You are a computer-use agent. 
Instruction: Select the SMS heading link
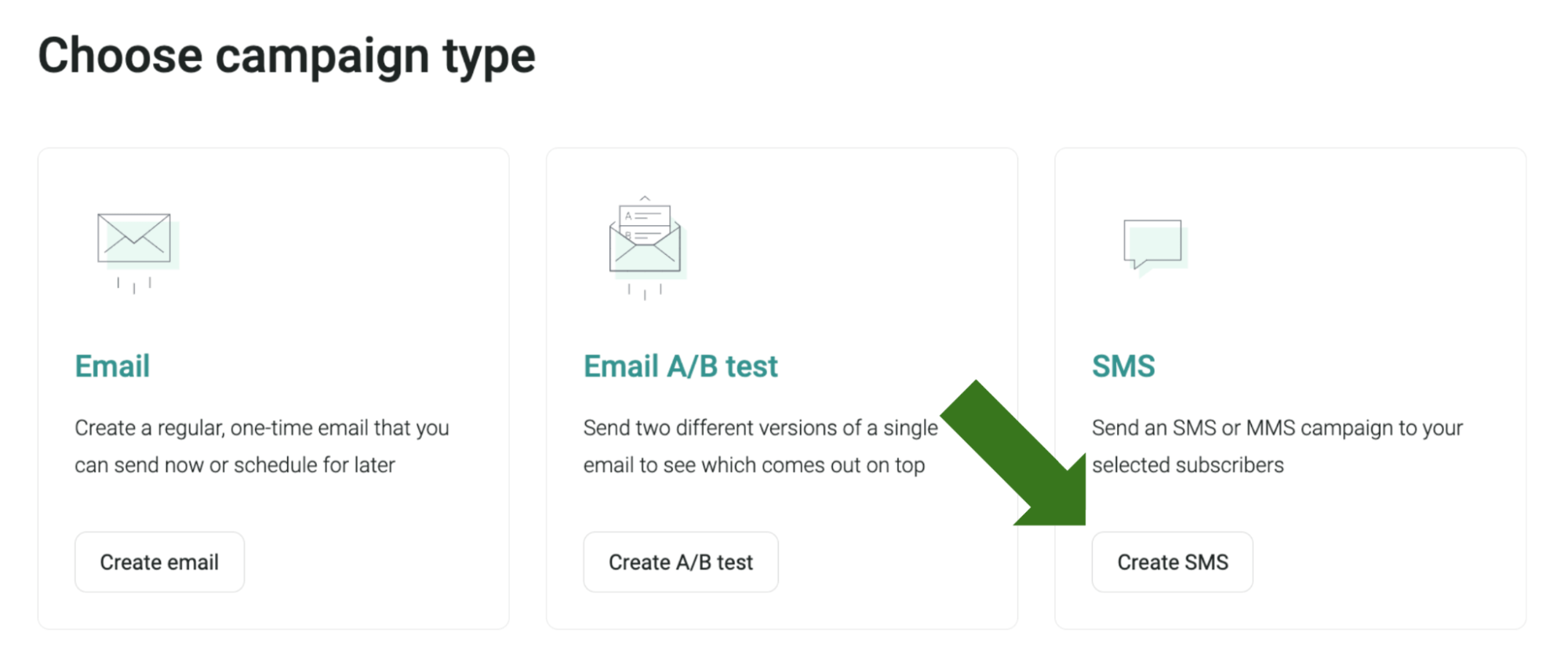[x=1123, y=365]
